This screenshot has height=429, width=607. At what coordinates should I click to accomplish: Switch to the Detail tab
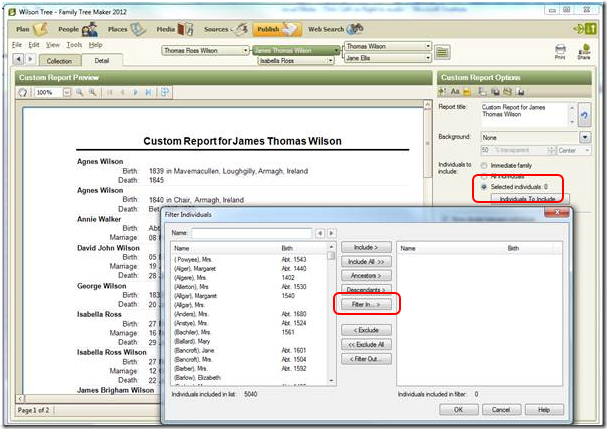102,60
